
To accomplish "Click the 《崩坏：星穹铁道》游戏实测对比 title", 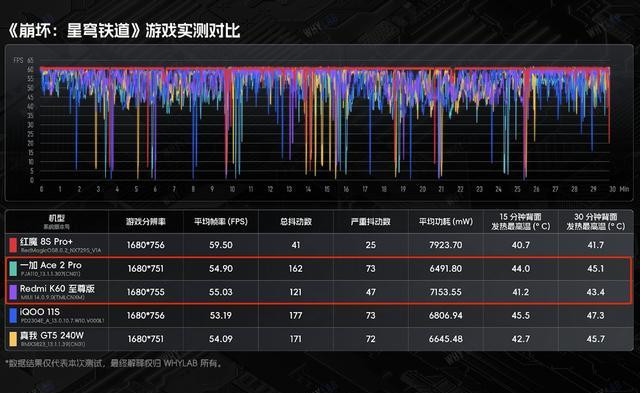I will (x=124, y=31).
